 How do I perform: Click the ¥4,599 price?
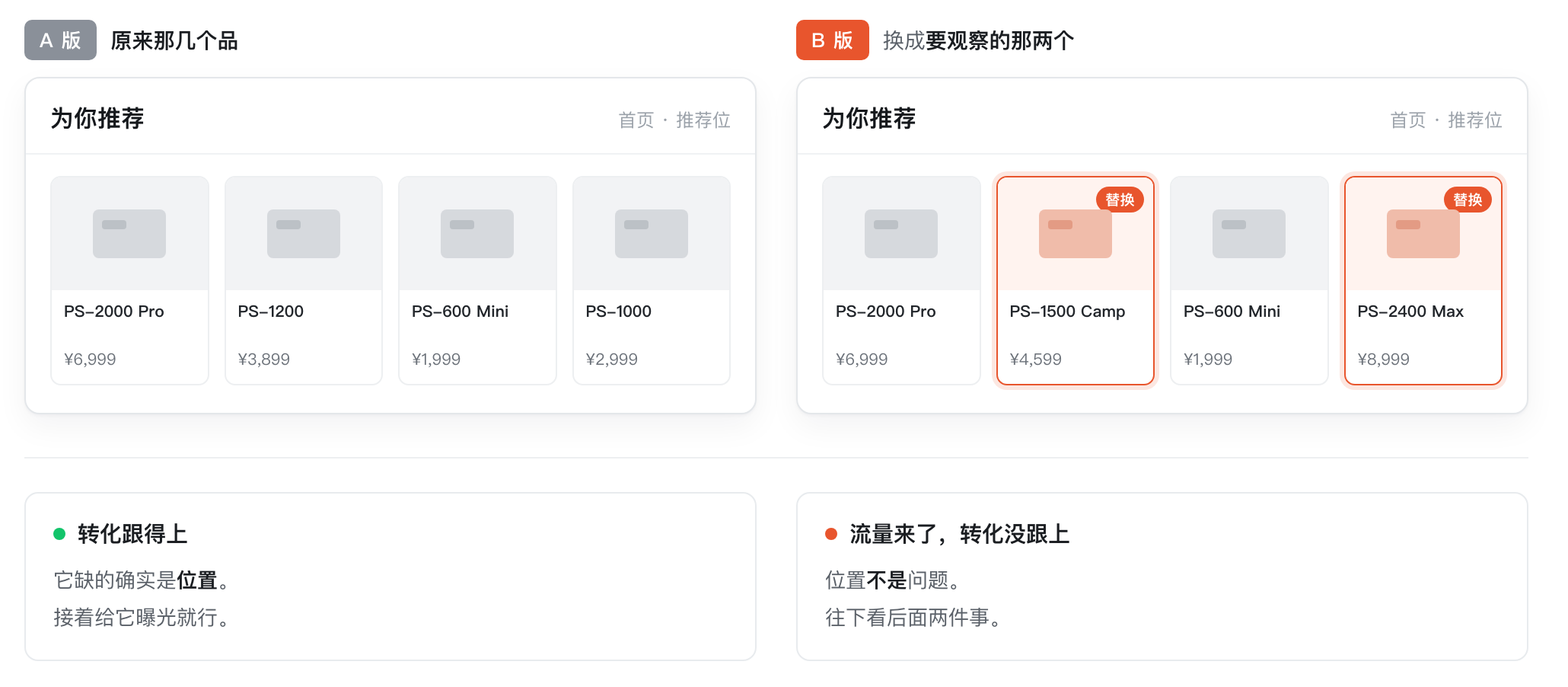coord(1036,359)
